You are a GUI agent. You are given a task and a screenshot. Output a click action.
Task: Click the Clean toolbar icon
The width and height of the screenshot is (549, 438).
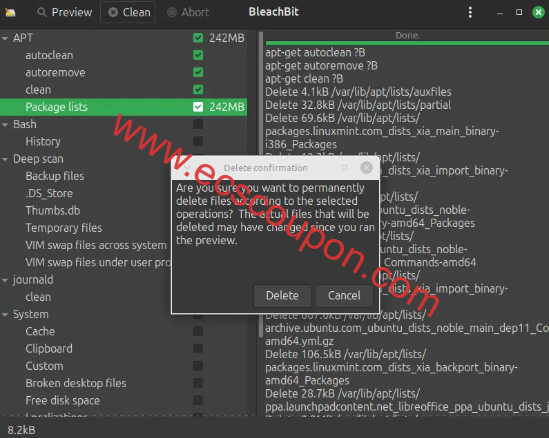113,13
